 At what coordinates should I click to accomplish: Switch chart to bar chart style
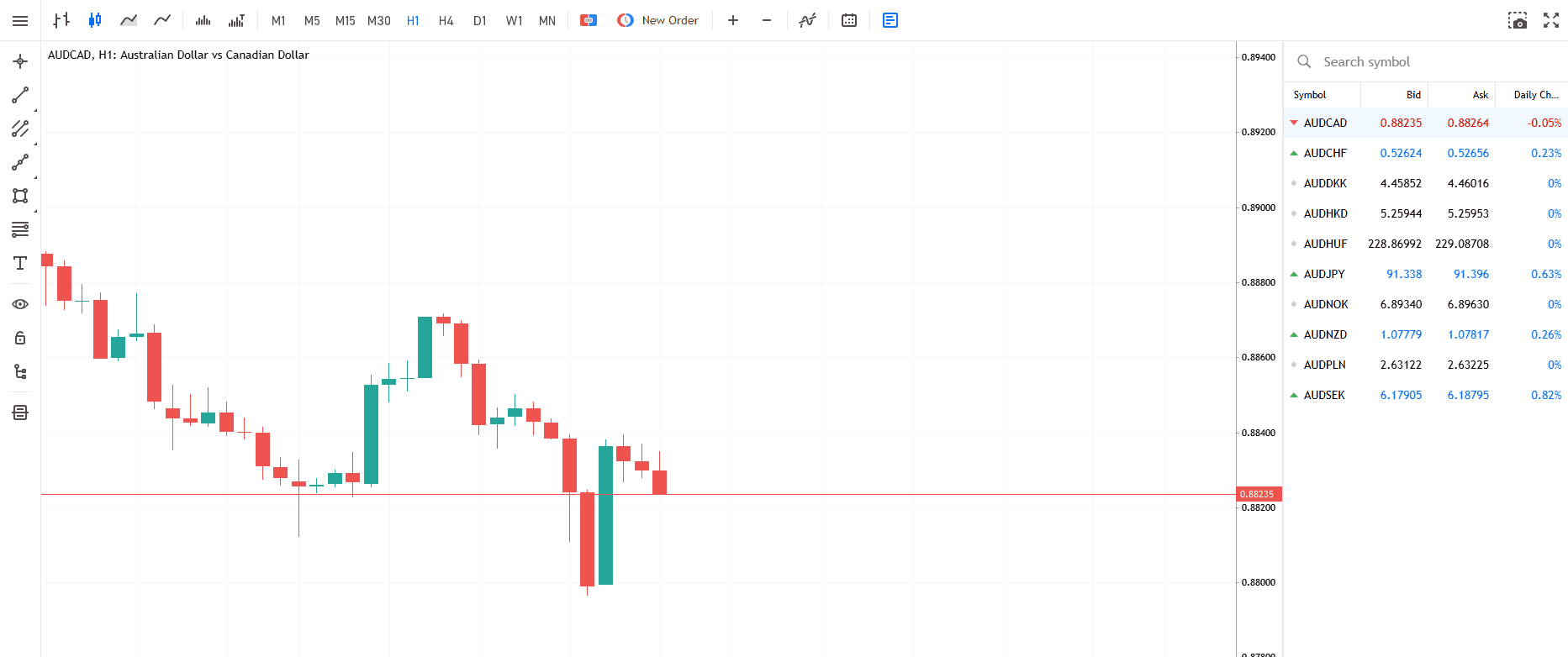[x=61, y=20]
